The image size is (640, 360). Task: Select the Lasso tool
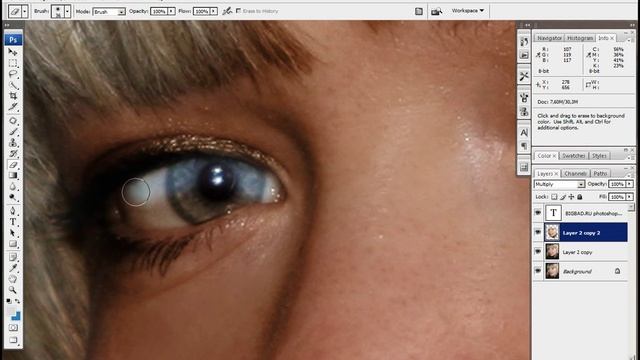(x=13, y=74)
